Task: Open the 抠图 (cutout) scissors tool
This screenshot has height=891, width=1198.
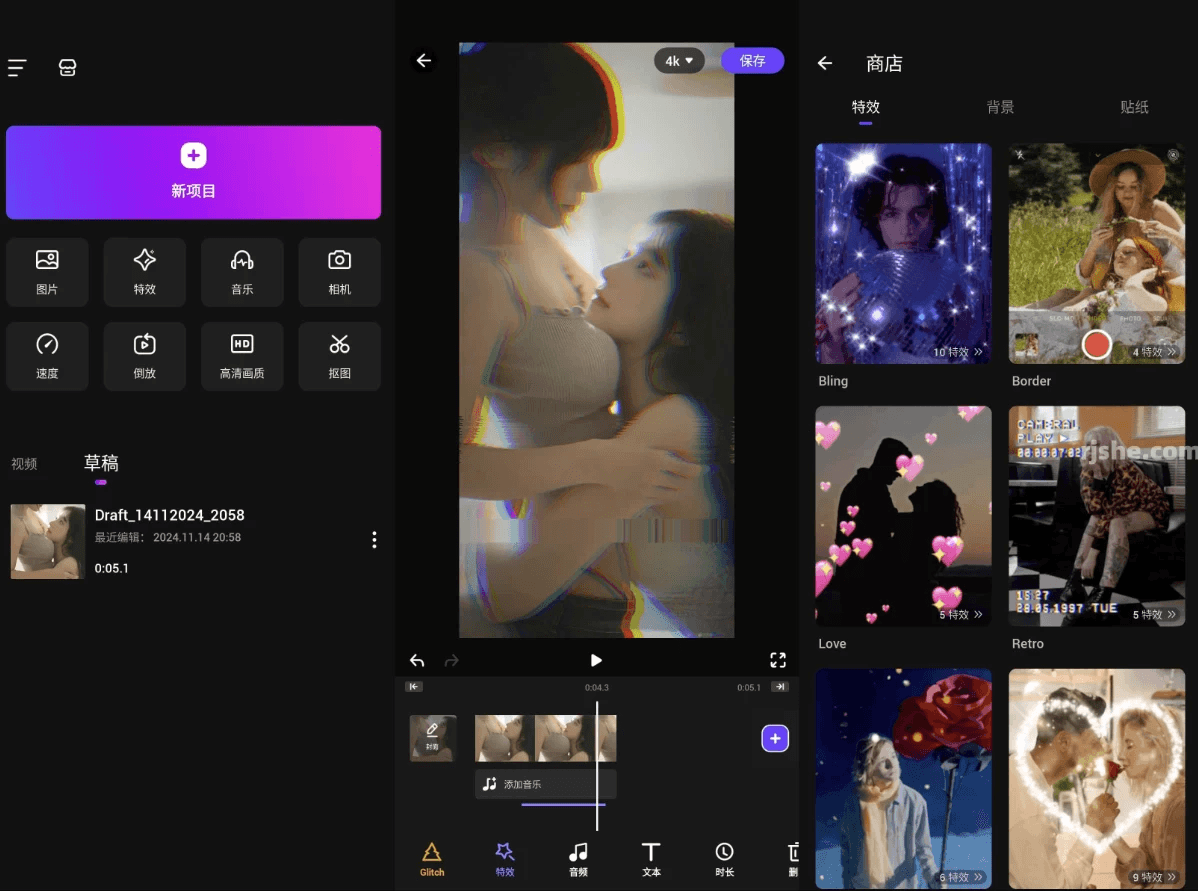Action: click(x=339, y=356)
